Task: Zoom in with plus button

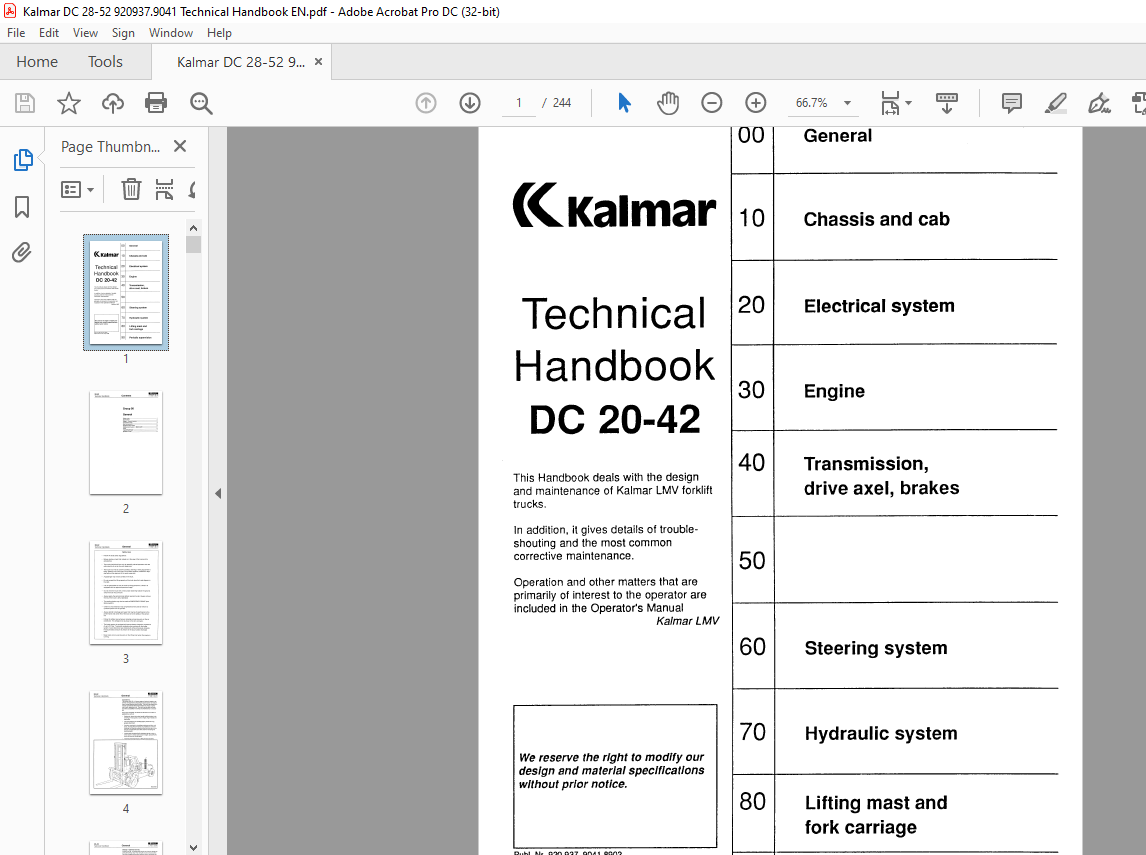Action: coord(756,103)
